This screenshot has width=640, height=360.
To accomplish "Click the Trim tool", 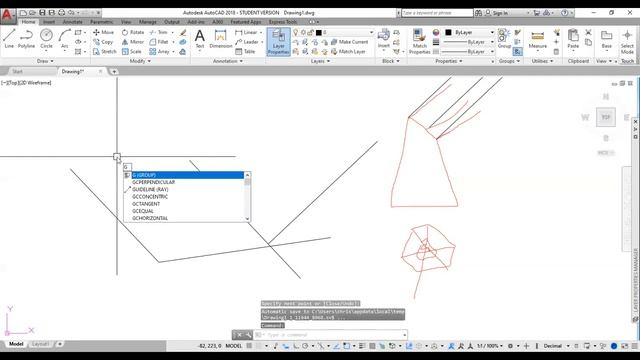I will [159, 32].
